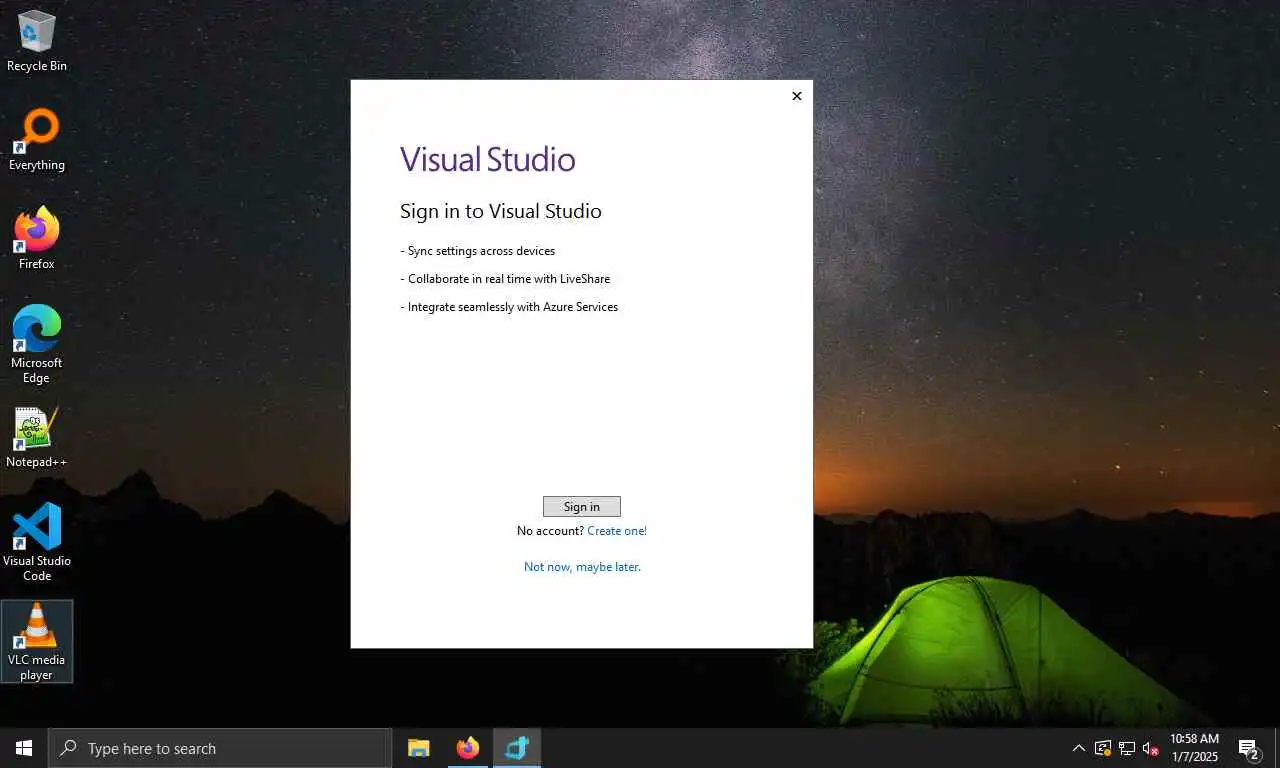Select the Notepad++ desktop shortcut
The height and width of the screenshot is (768, 1280).
tap(37, 437)
